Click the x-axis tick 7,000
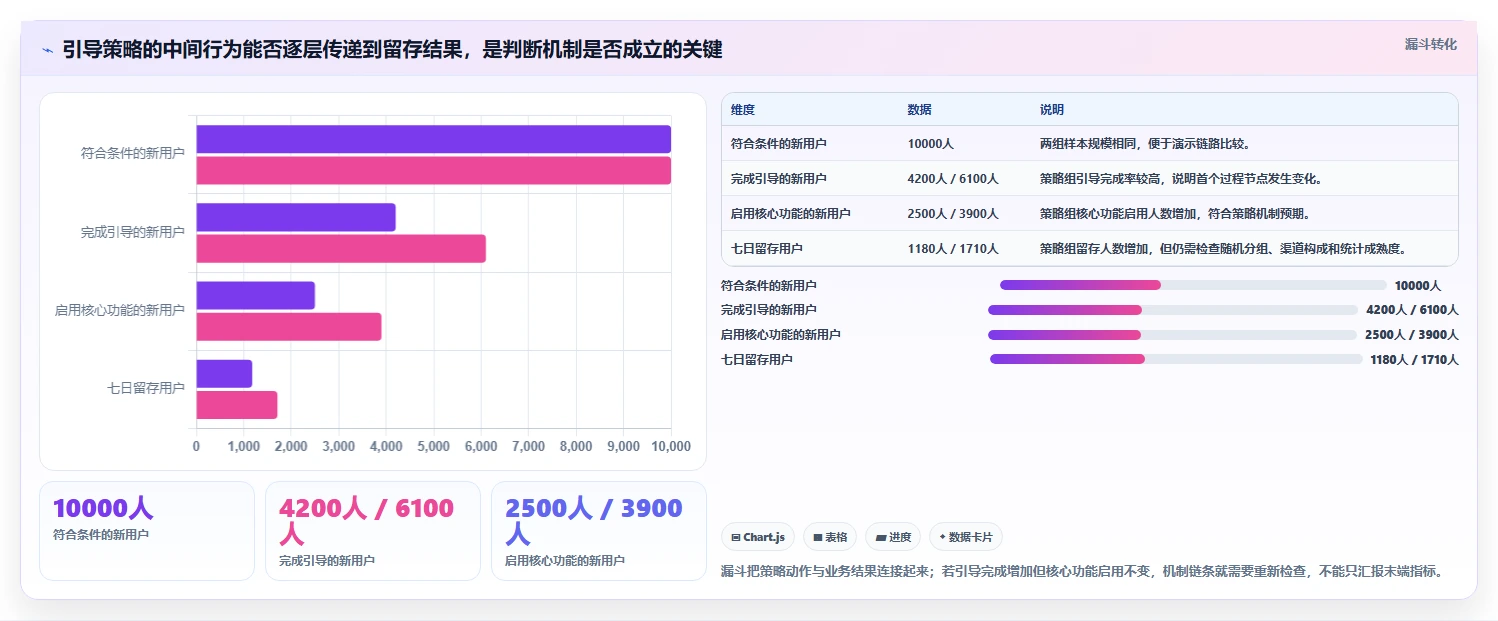The image size is (1498, 621). 529,446
